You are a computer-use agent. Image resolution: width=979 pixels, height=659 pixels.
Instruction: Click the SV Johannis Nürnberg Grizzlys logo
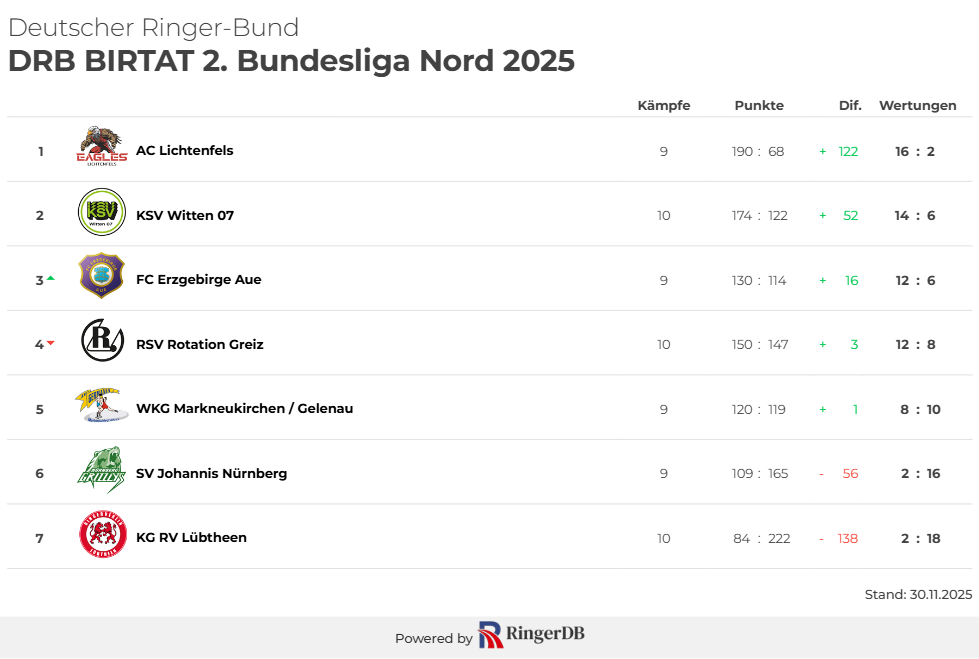(x=102, y=470)
